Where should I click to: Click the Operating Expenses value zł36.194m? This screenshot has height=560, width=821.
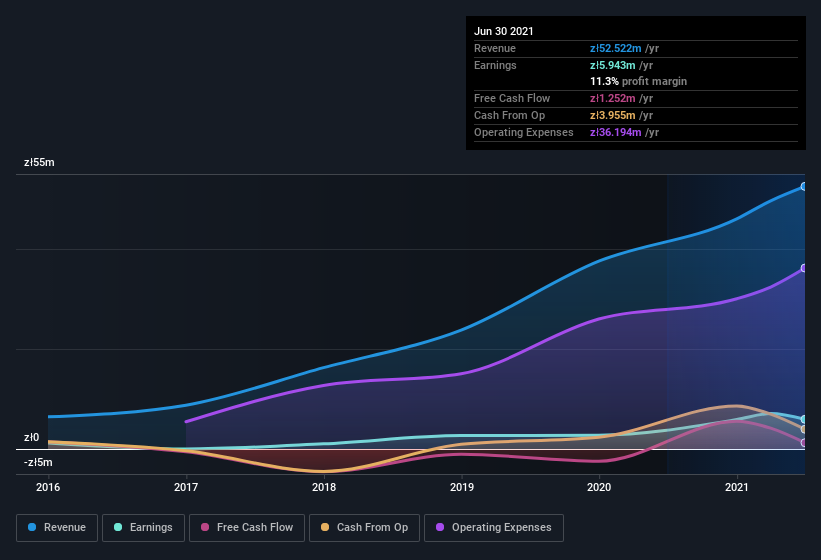(x=615, y=132)
